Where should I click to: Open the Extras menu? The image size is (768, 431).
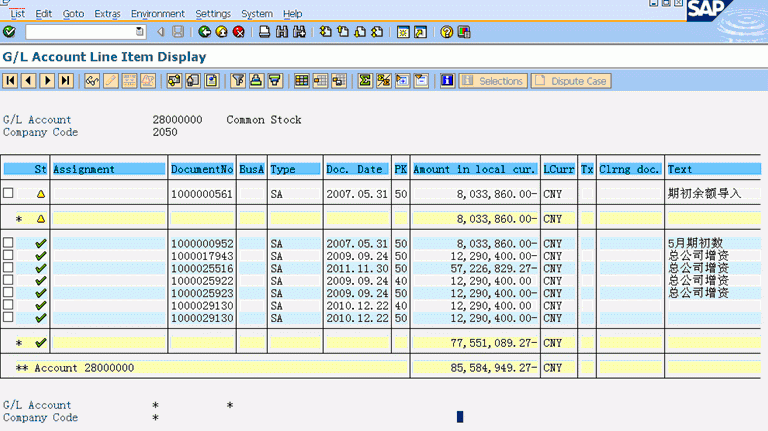107,14
